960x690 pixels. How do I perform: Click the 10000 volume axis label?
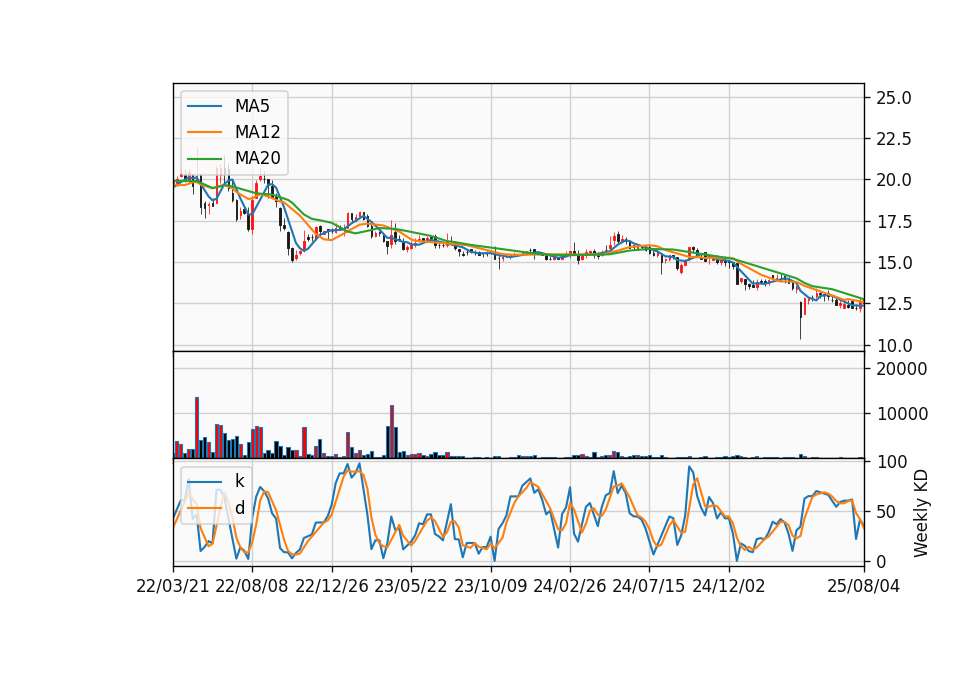902,414
